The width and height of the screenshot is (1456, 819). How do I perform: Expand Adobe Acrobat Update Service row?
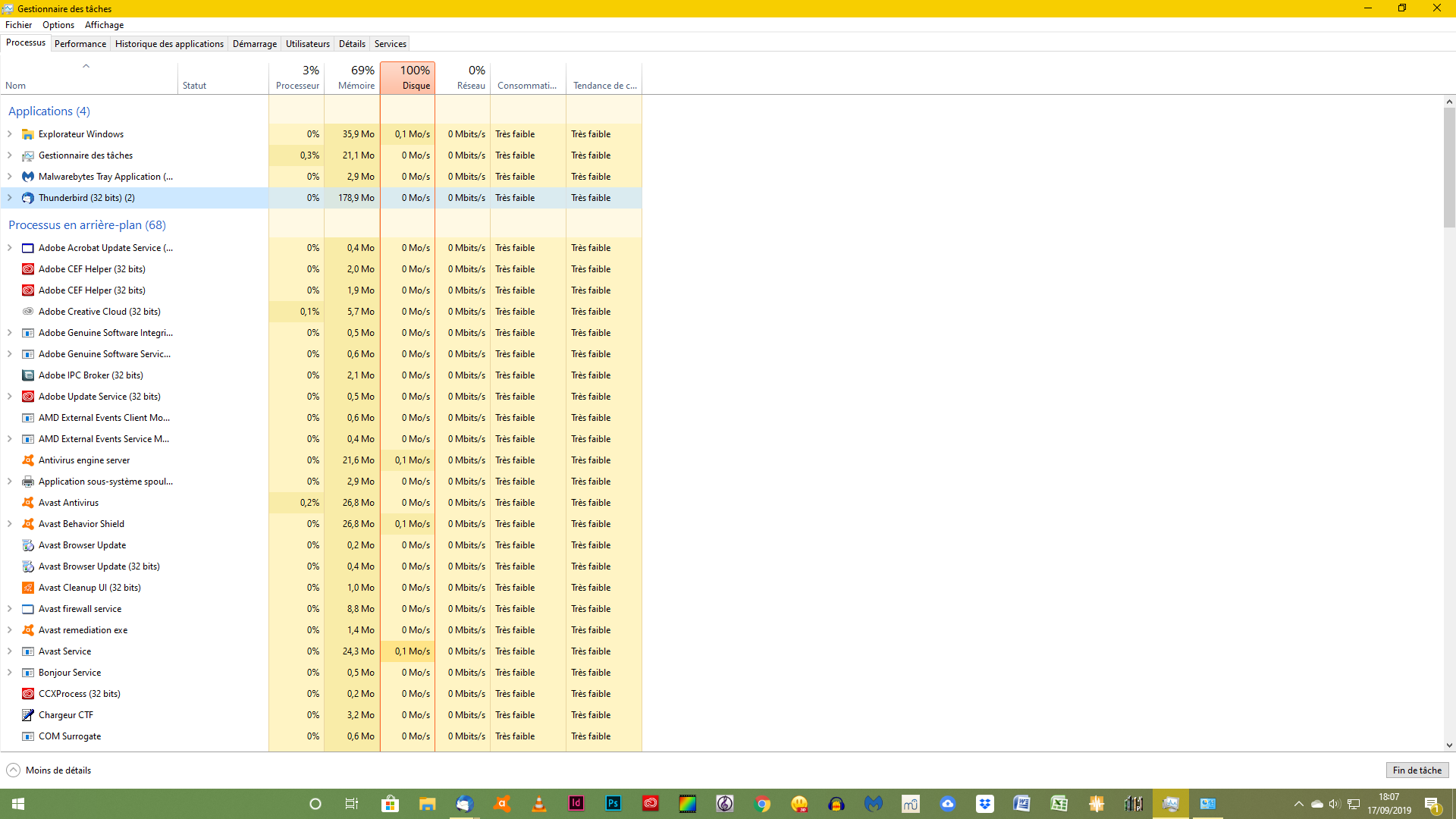(x=9, y=248)
